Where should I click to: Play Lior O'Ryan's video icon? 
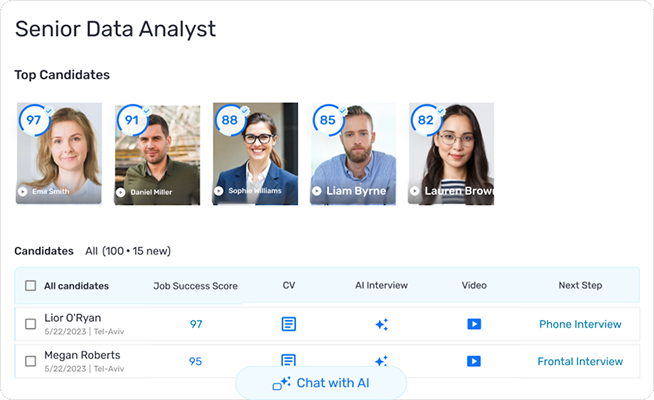tap(474, 324)
